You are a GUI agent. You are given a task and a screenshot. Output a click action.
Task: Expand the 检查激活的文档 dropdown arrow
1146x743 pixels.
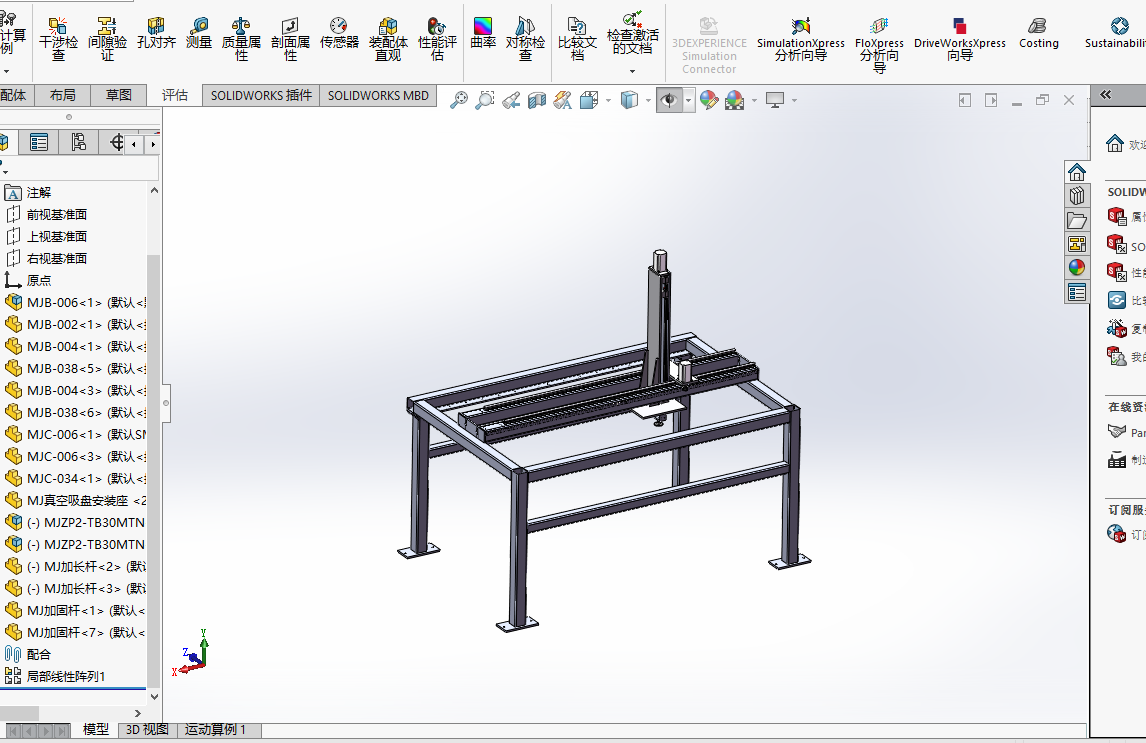click(x=632, y=71)
